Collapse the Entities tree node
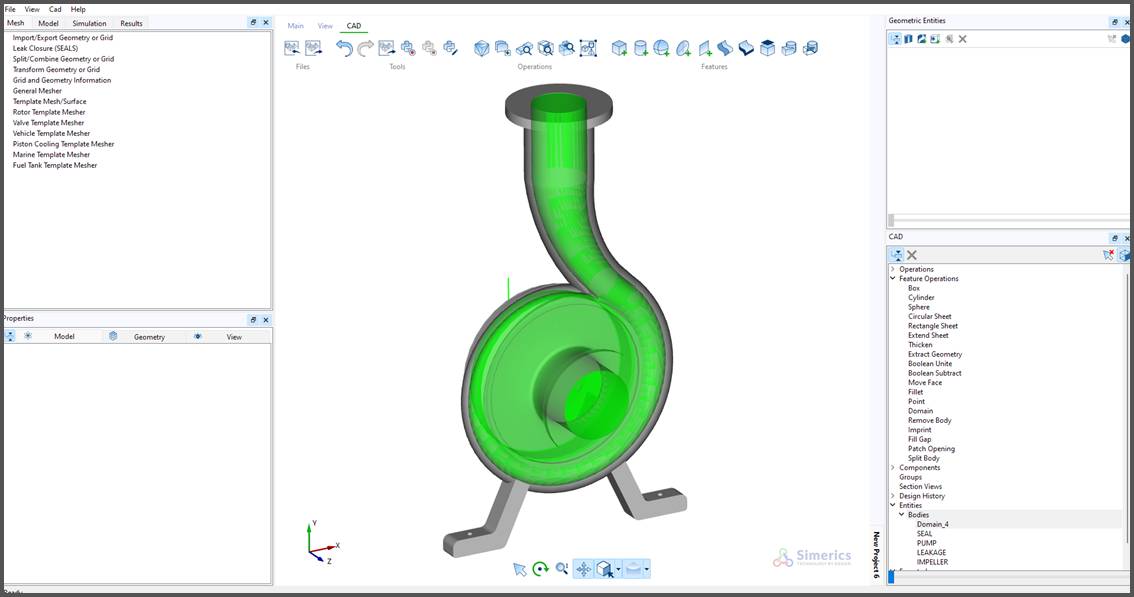Screen dimensions: 1134x597 coord(893,505)
